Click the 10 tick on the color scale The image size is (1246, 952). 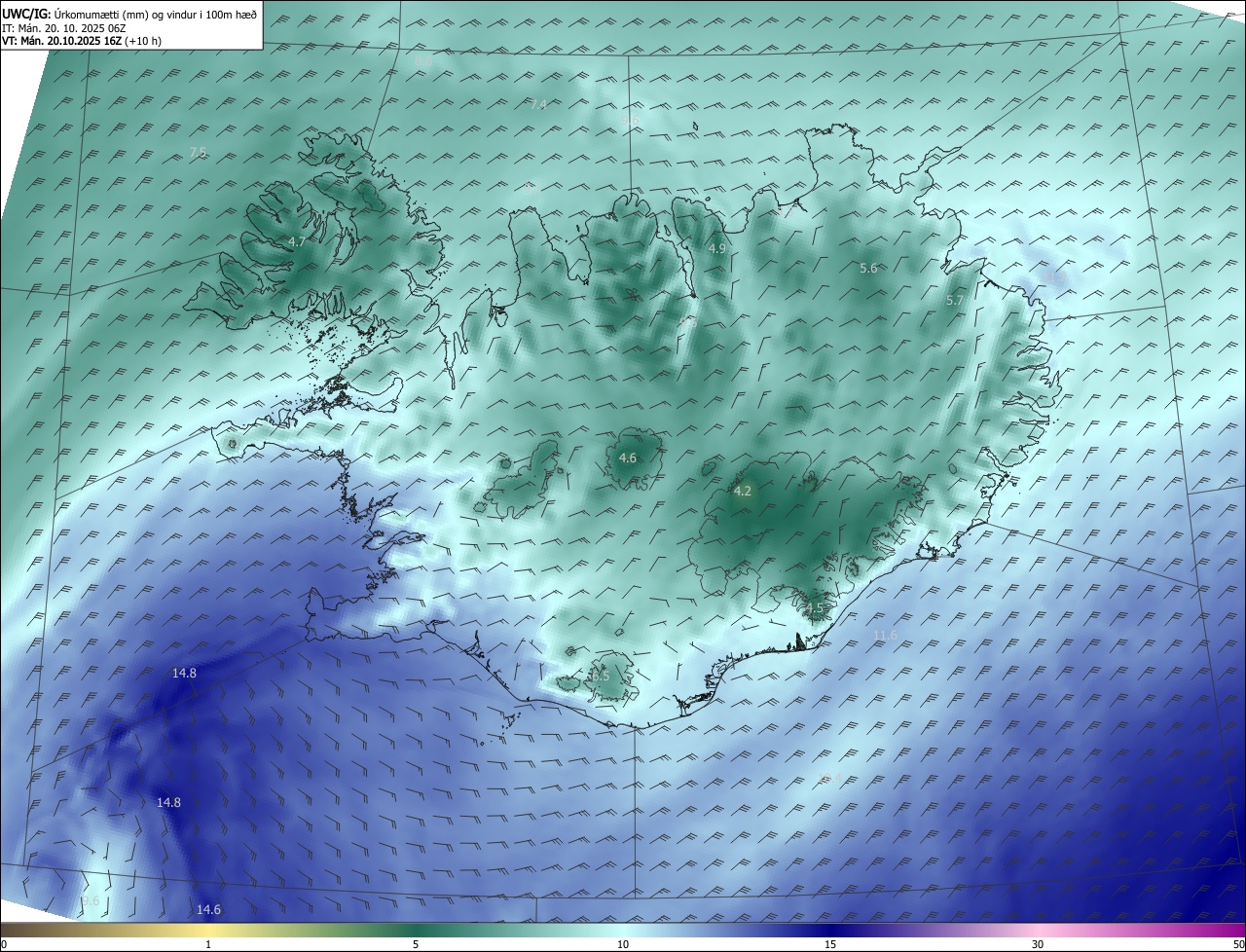point(623,944)
